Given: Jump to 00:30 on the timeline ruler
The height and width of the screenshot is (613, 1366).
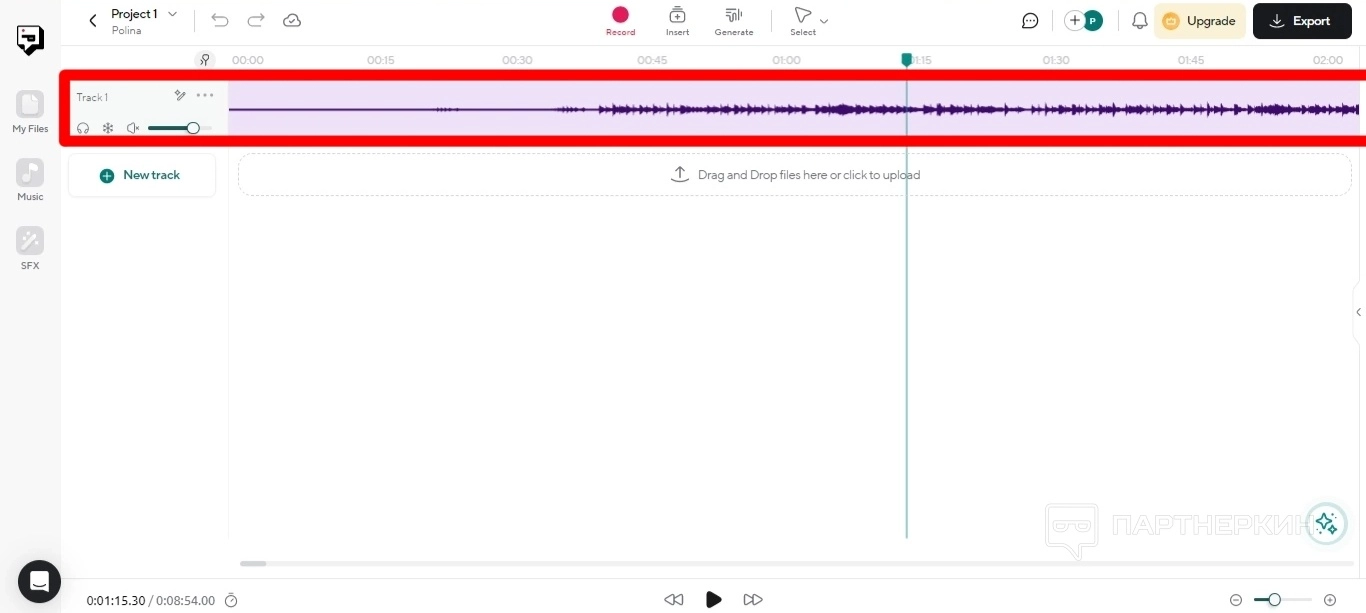Looking at the screenshot, I should [517, 60].
